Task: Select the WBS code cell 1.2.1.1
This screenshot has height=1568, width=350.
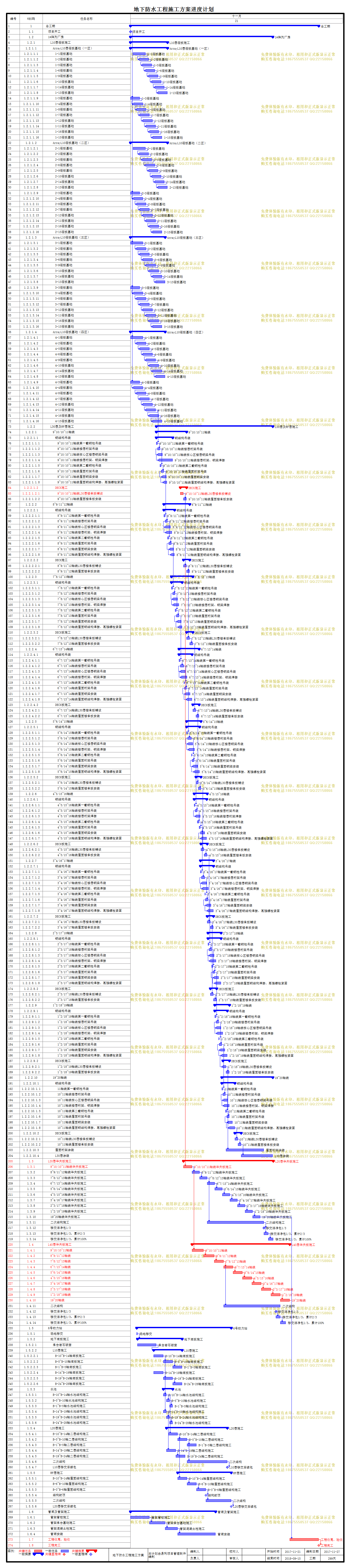Action: click(x=31, y=48)
